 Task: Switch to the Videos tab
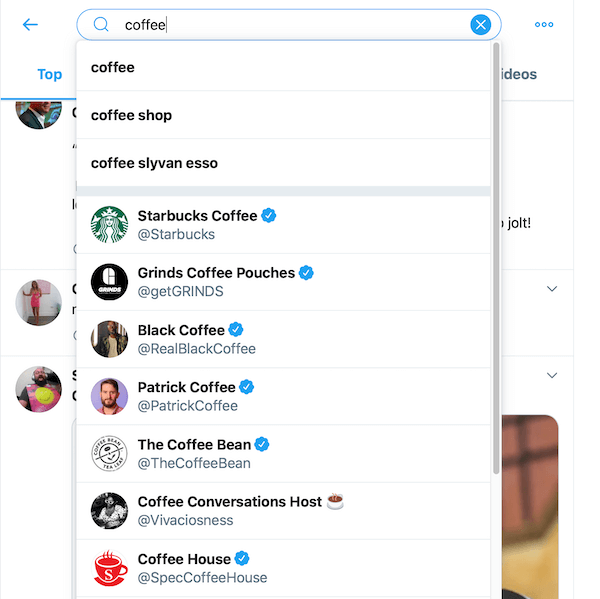tap(518, 74)
